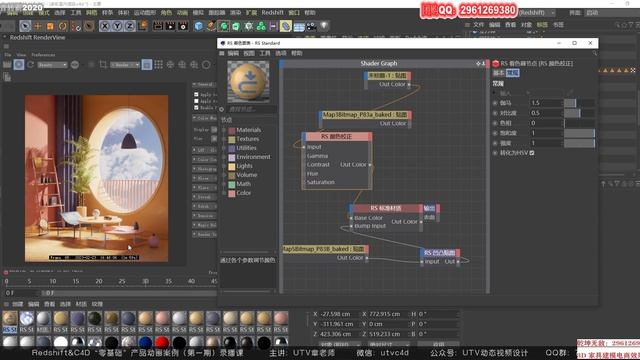640x360 pixels.
Task: Click the green subdivision generator icon
Action: click(x=224, y=26)
